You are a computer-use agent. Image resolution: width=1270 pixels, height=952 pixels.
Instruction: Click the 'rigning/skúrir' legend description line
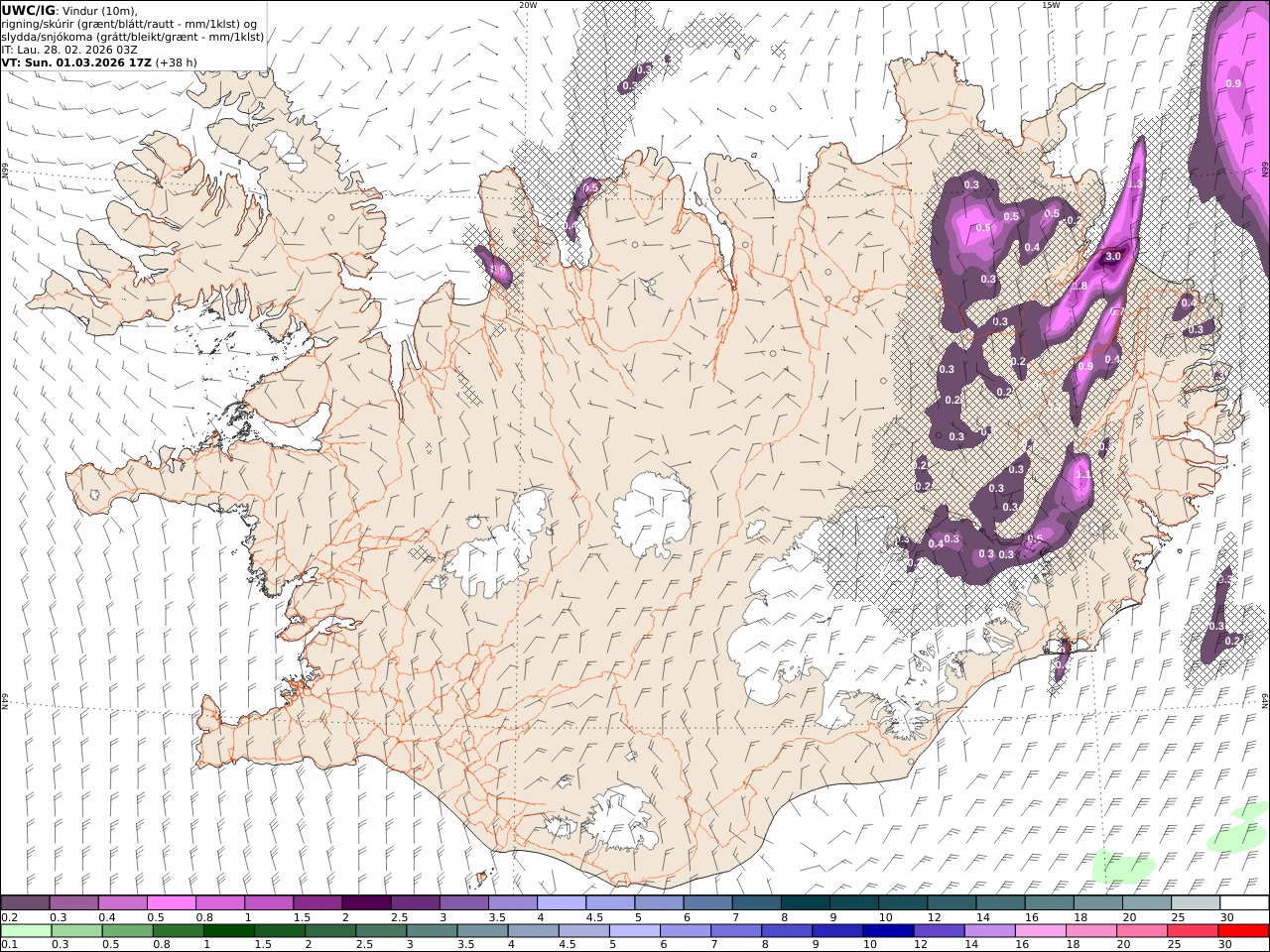click(129, 24)
